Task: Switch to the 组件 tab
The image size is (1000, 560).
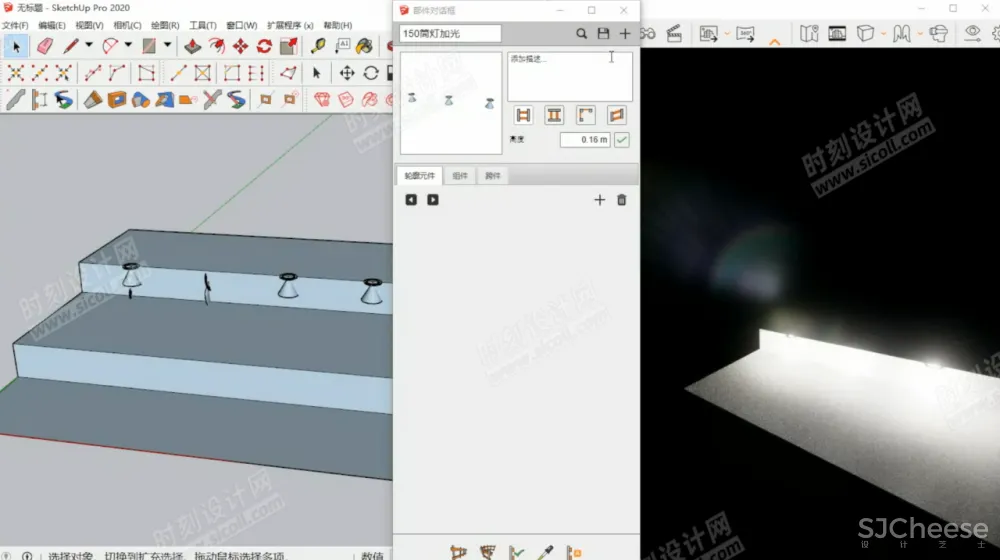Action: point(459,176)
